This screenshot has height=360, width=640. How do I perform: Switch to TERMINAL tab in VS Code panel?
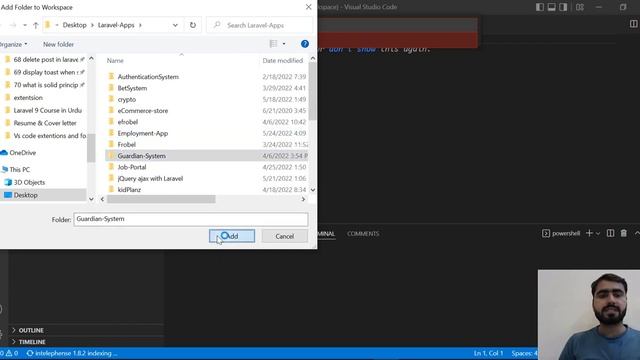click(326, 233)
